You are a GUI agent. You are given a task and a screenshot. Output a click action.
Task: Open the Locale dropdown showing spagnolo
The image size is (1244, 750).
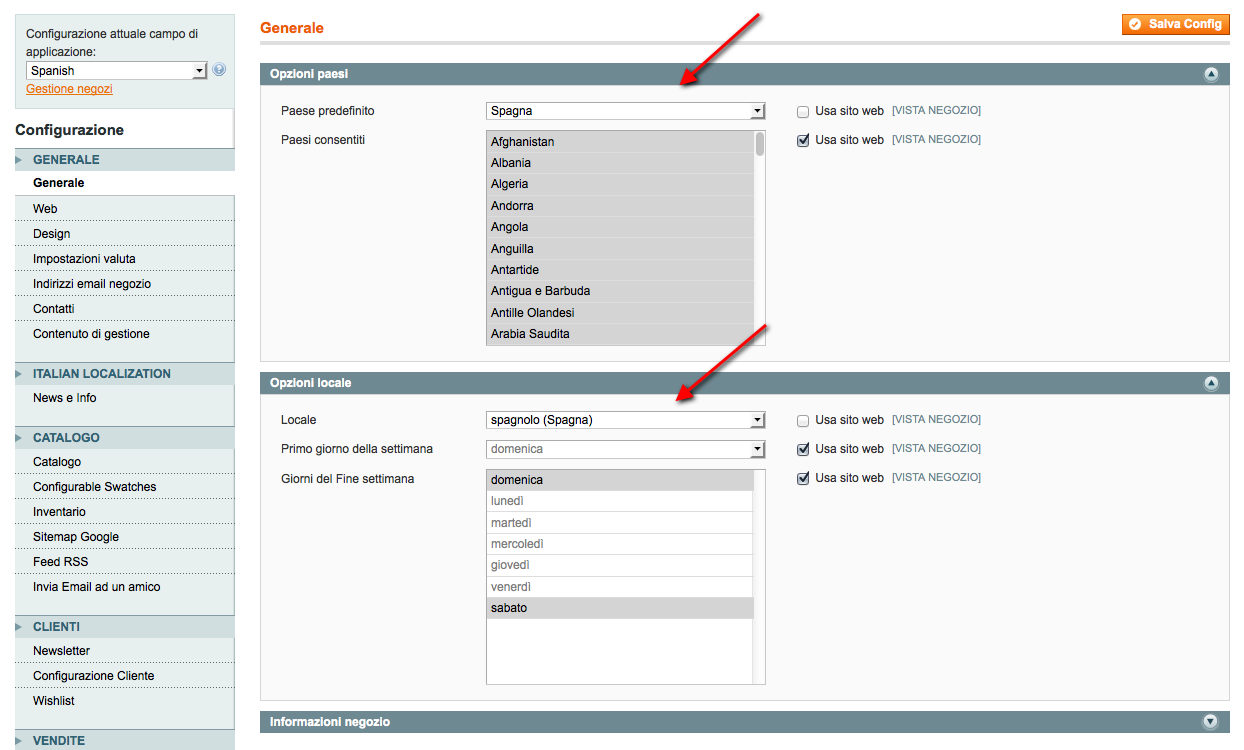[x=625, y=420]
